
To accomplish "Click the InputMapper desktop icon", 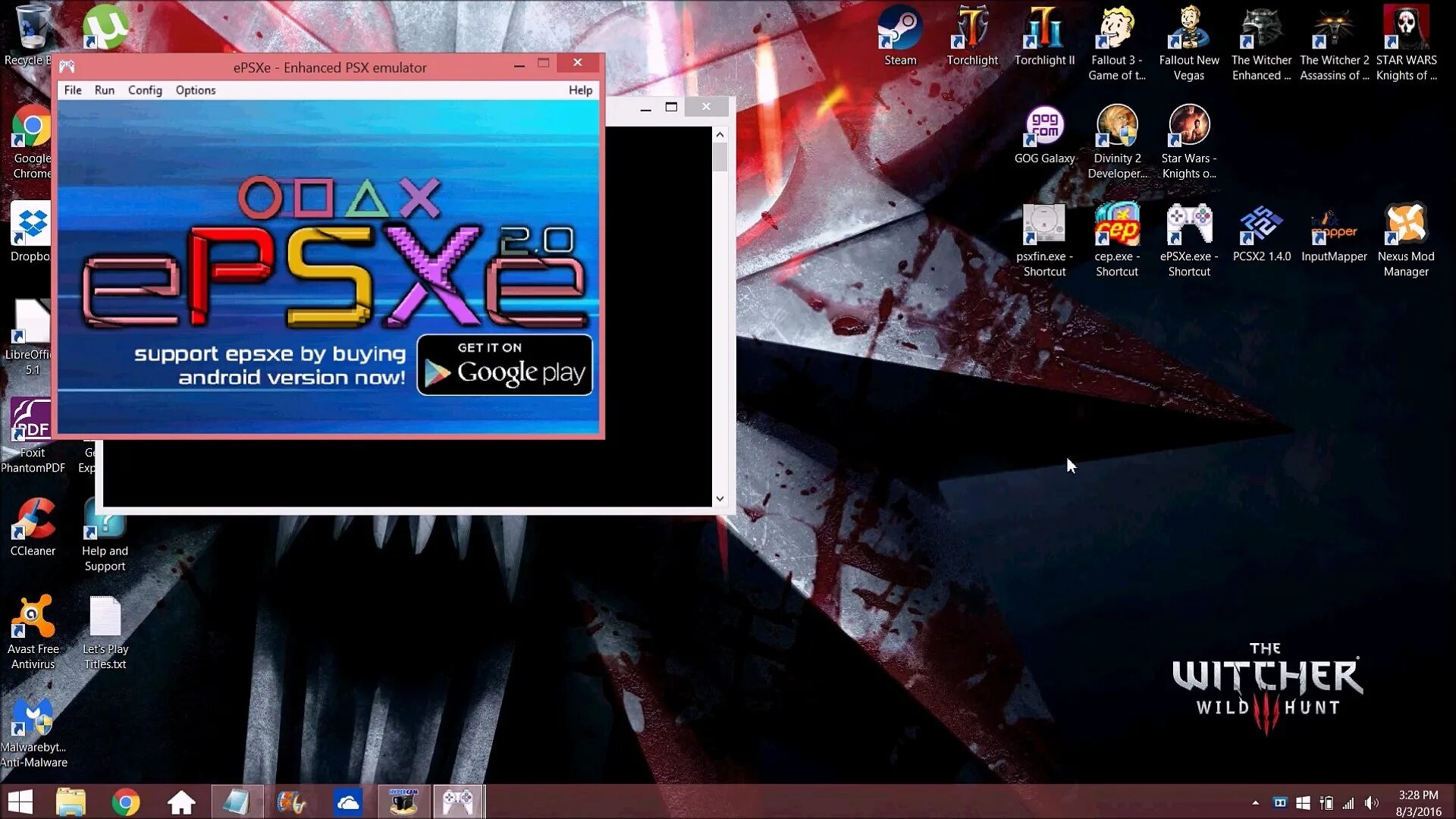I will [x=1334, y=234].
